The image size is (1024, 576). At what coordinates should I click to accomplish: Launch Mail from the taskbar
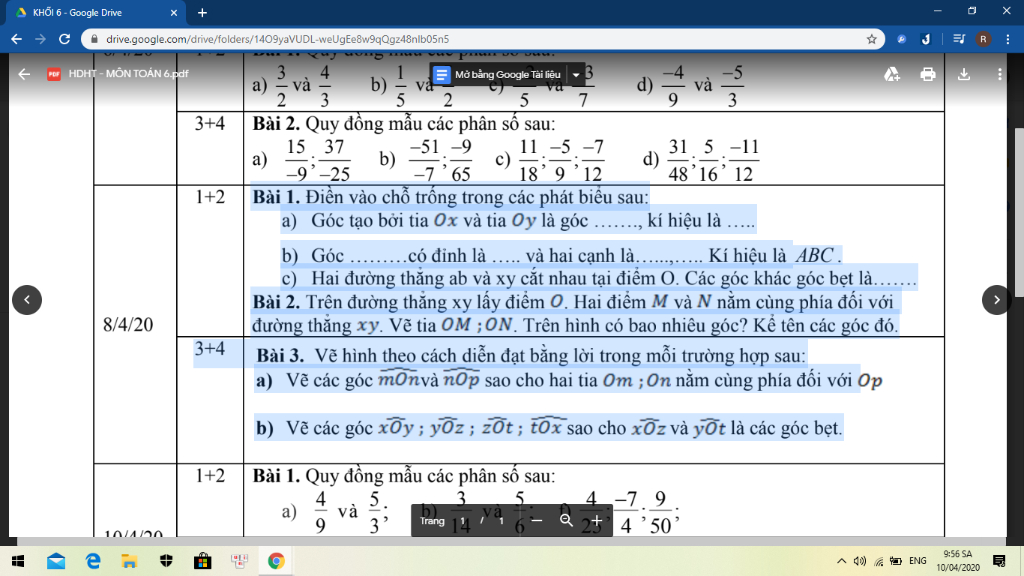[x=56, y=561]
